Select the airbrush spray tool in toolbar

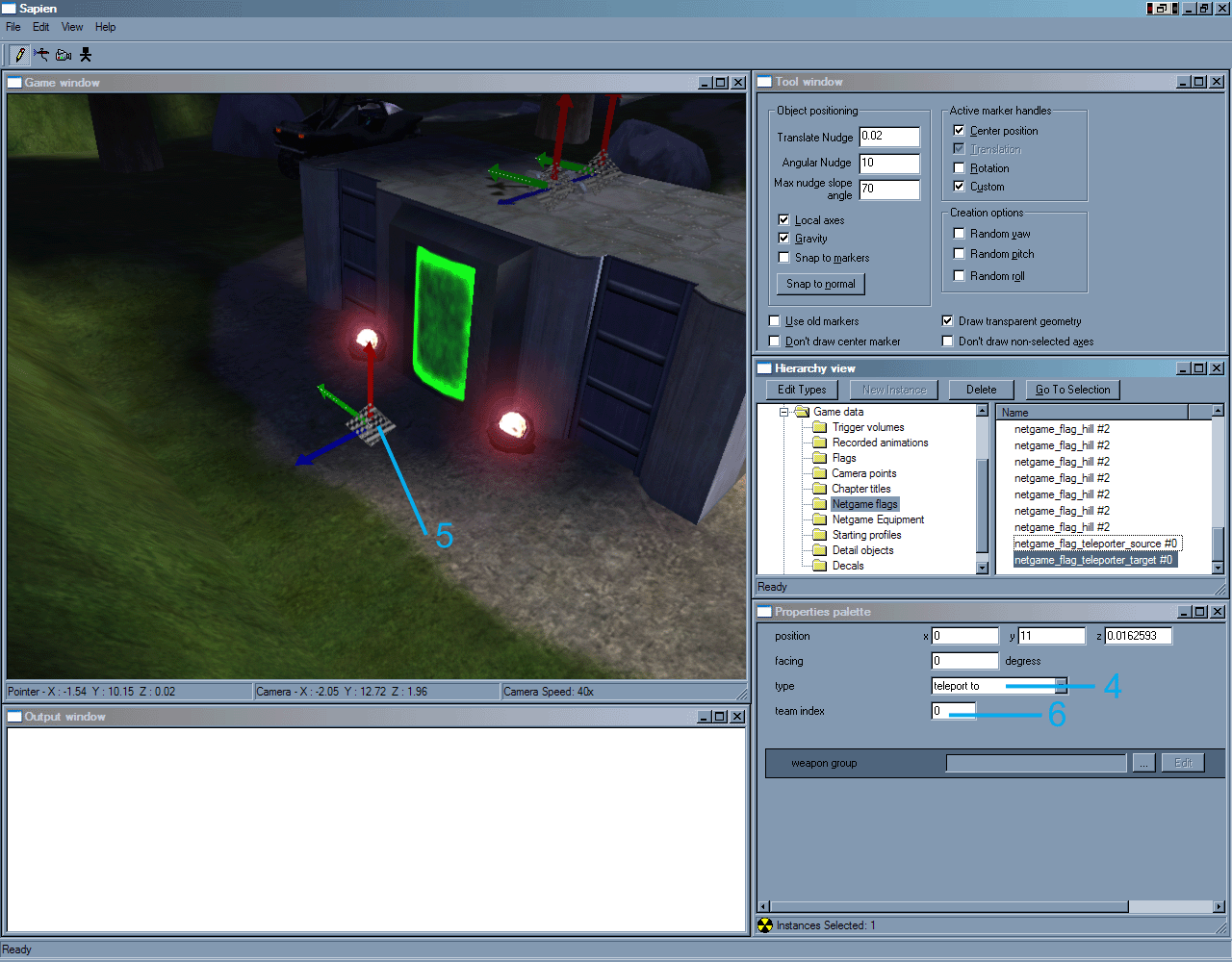41,55
